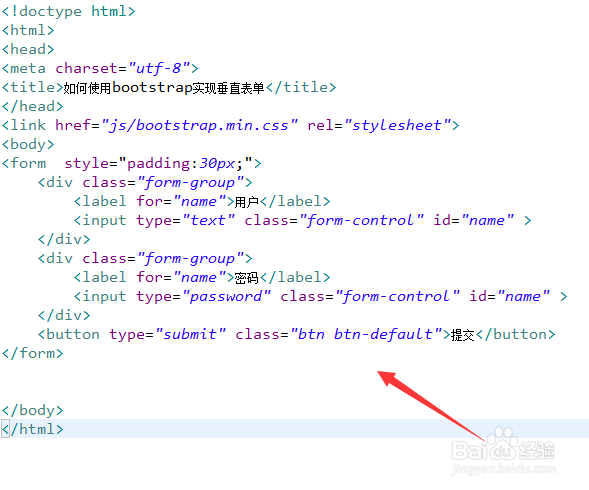589x490 pixels.
Task: Click the <!doctype html> line
Action: click(x=68, y=11)
